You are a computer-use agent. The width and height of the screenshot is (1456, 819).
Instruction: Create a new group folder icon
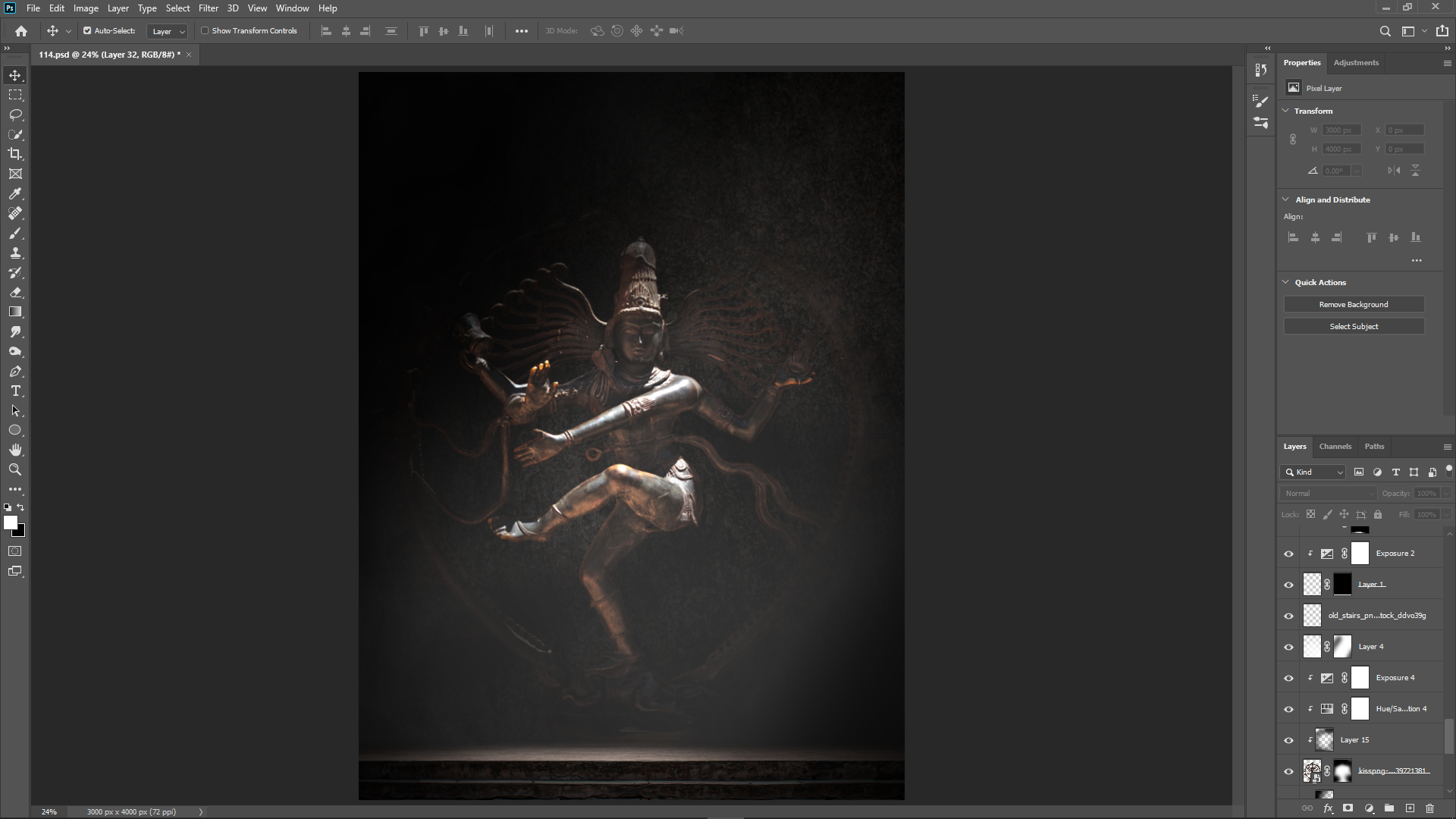[x=1389, y=808]
